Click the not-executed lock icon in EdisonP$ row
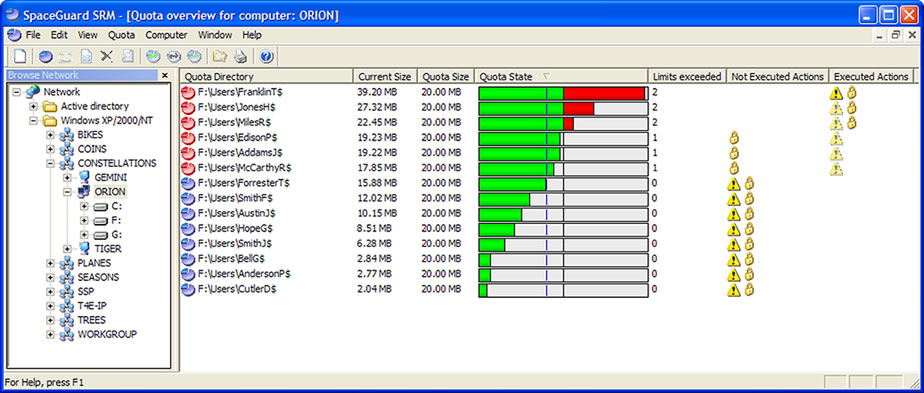 (x=734, y=138)
